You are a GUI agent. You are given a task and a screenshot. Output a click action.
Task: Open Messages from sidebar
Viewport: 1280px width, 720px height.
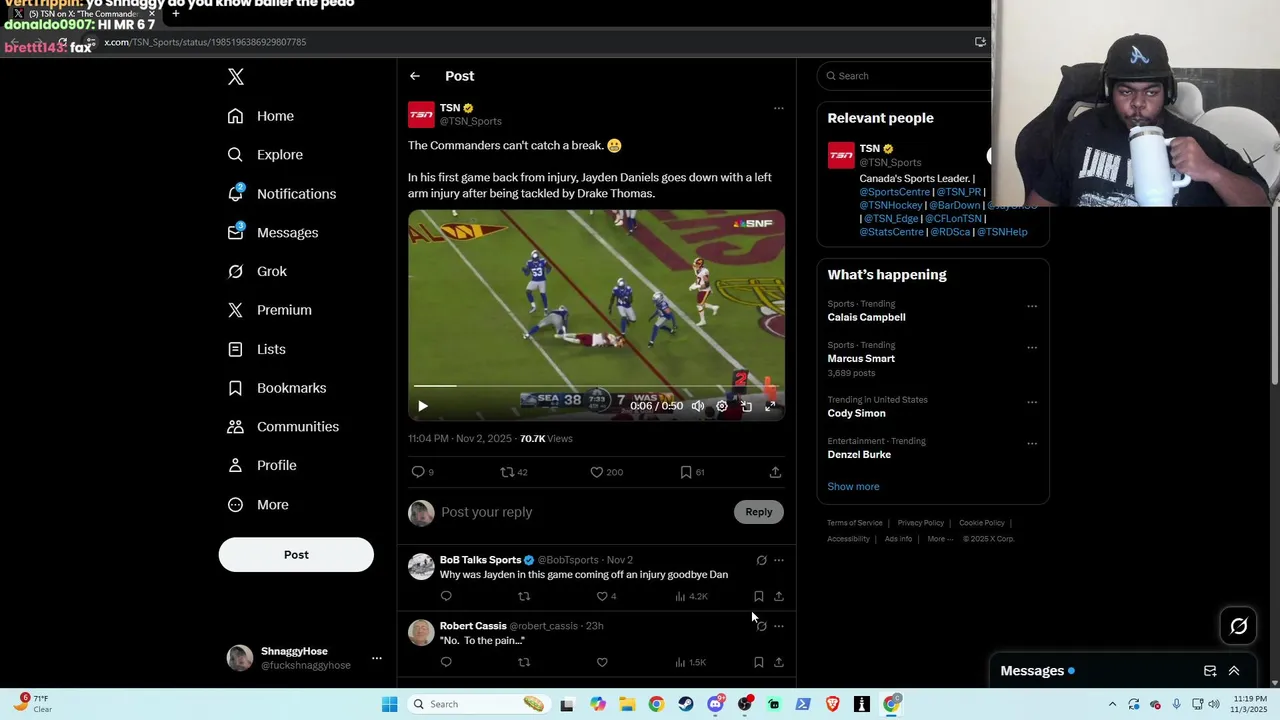click(273, 233)
